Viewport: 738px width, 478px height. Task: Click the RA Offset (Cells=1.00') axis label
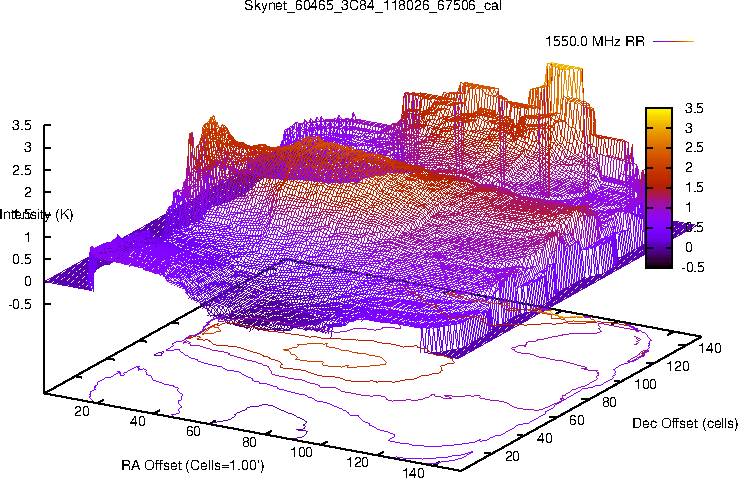pyautogui.click(x=193, y=465)
